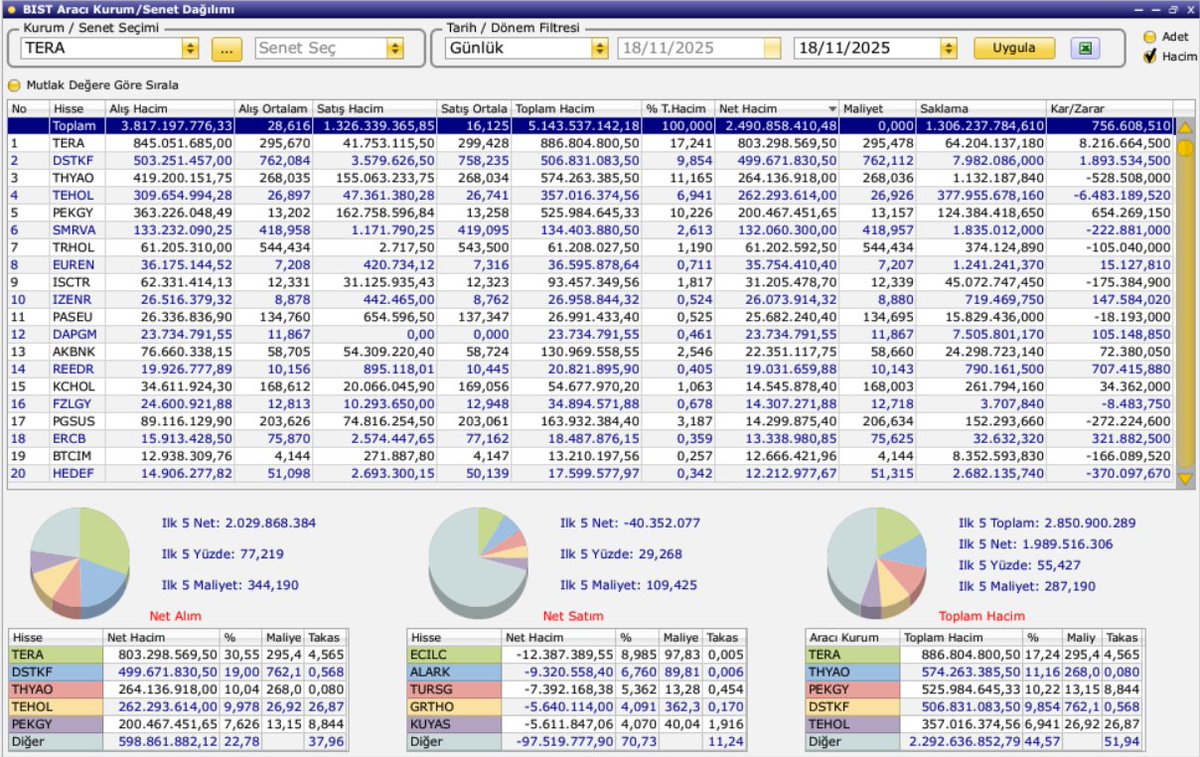Click the disabled start date field
Image resolution: width=1200 pixels, height=757 pixels.
699,48
